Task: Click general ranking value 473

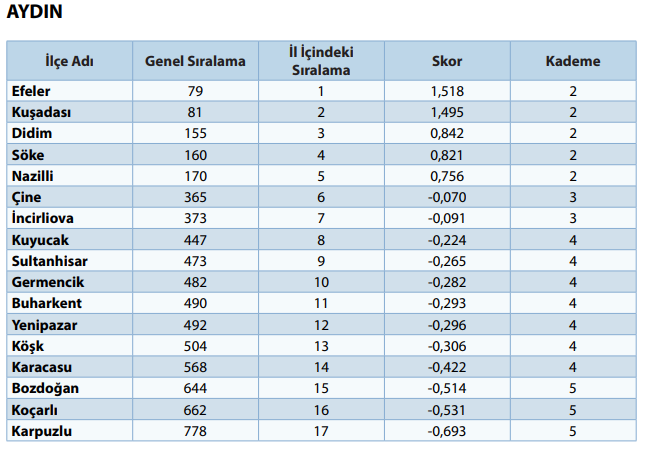Action: 195,261
